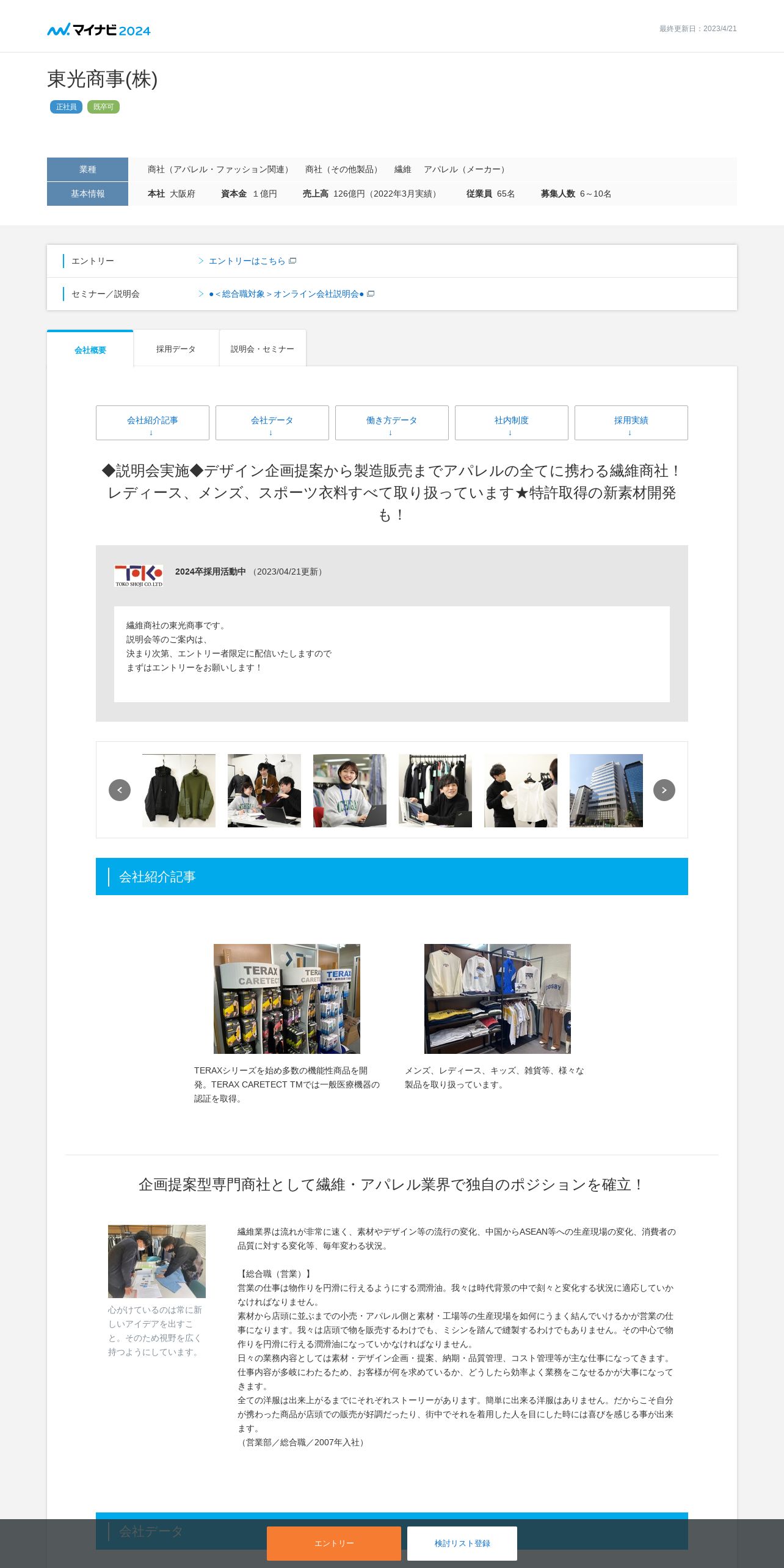Jump to 働き方データ section
784x1568 pixels.
[x=392, y=423]
